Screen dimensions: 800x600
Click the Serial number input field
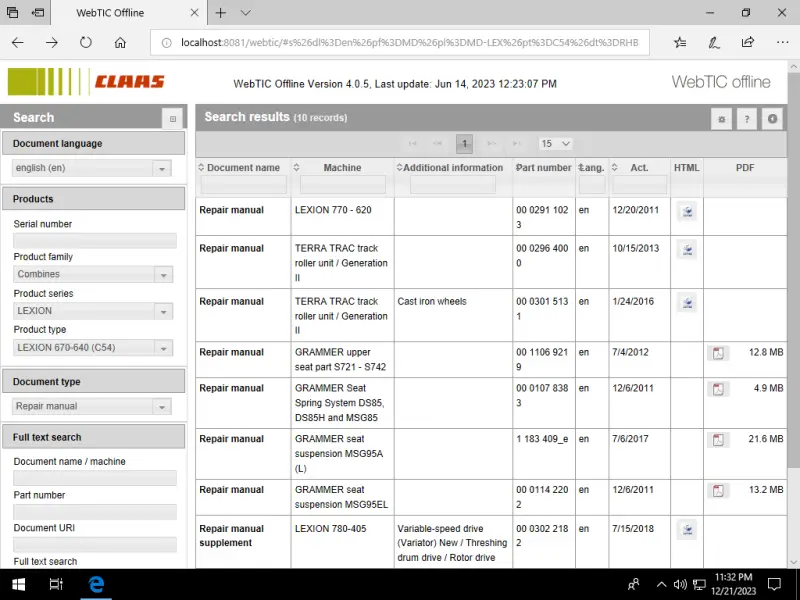pos(94,241)
